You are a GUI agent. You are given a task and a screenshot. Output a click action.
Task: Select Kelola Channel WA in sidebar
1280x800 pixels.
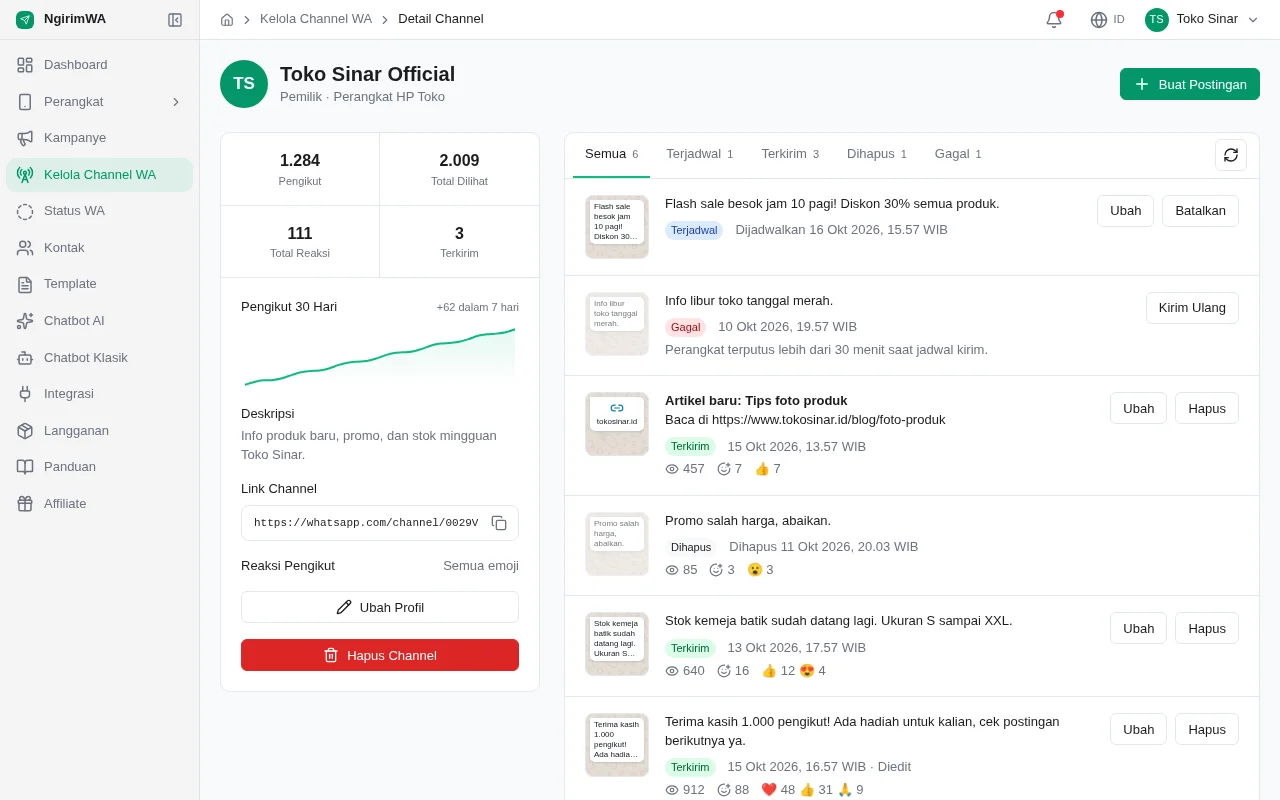(99, 175)
